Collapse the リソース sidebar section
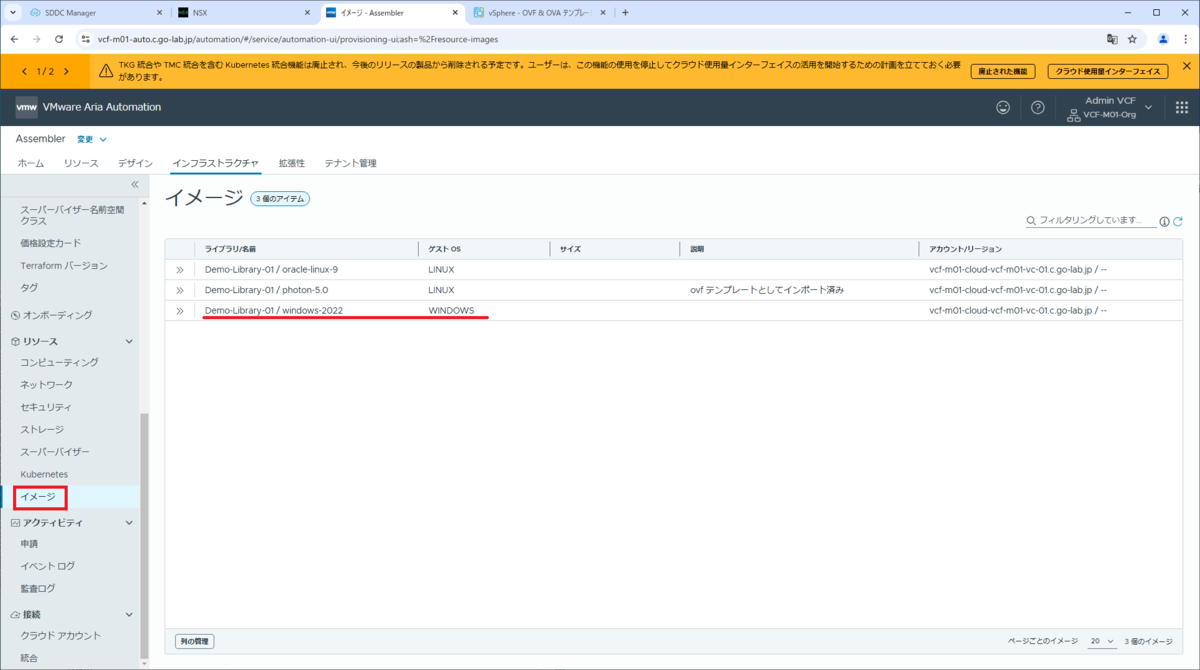This screenshot has height=670, width=1200. point(128,341)
